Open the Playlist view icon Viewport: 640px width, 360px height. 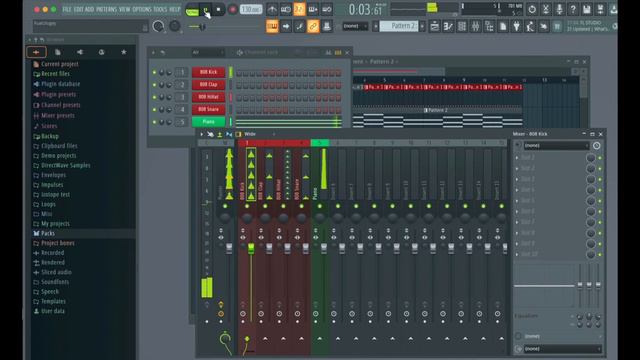pos(435,27)
